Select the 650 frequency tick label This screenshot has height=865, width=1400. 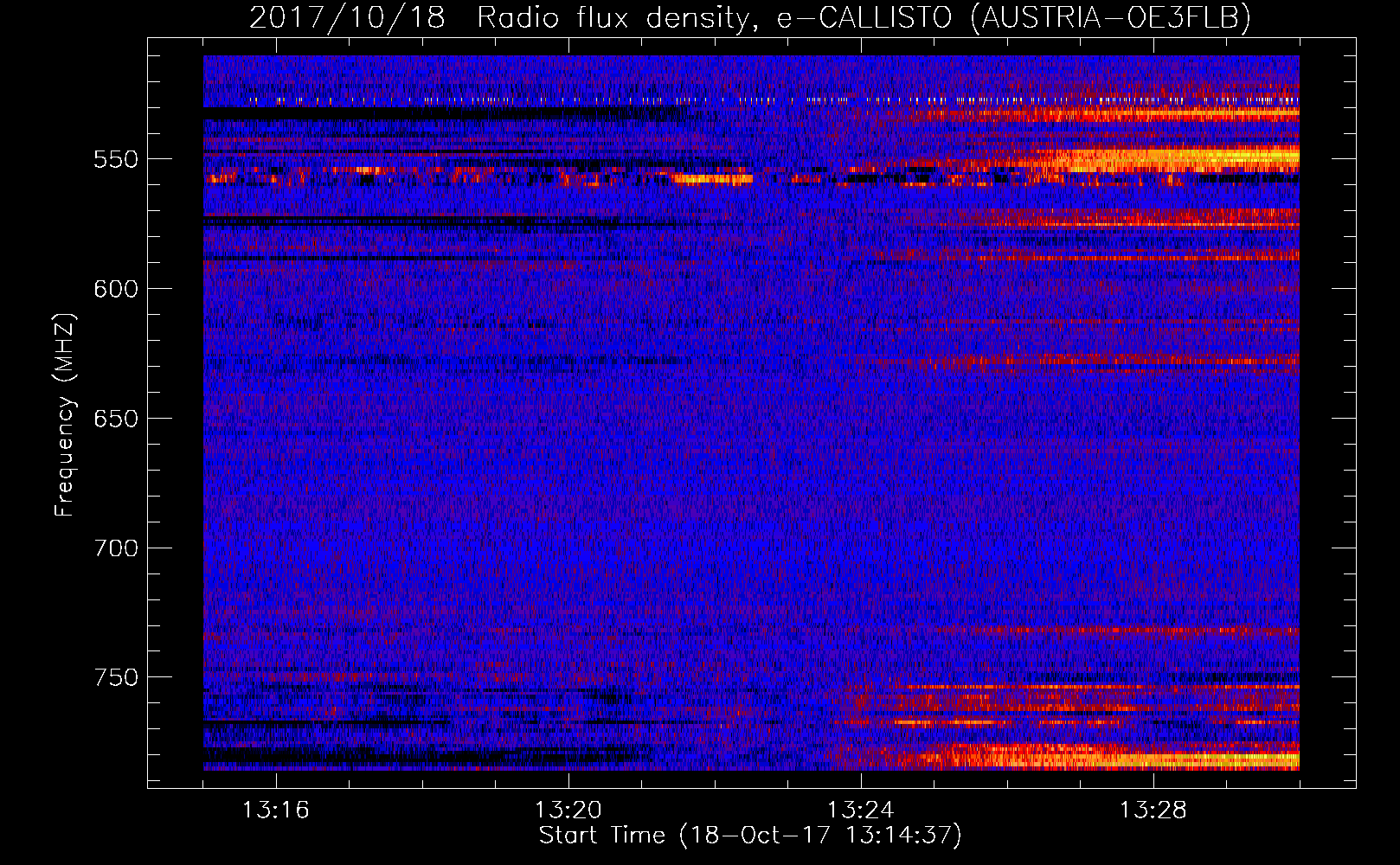click(x=116, y=420)
